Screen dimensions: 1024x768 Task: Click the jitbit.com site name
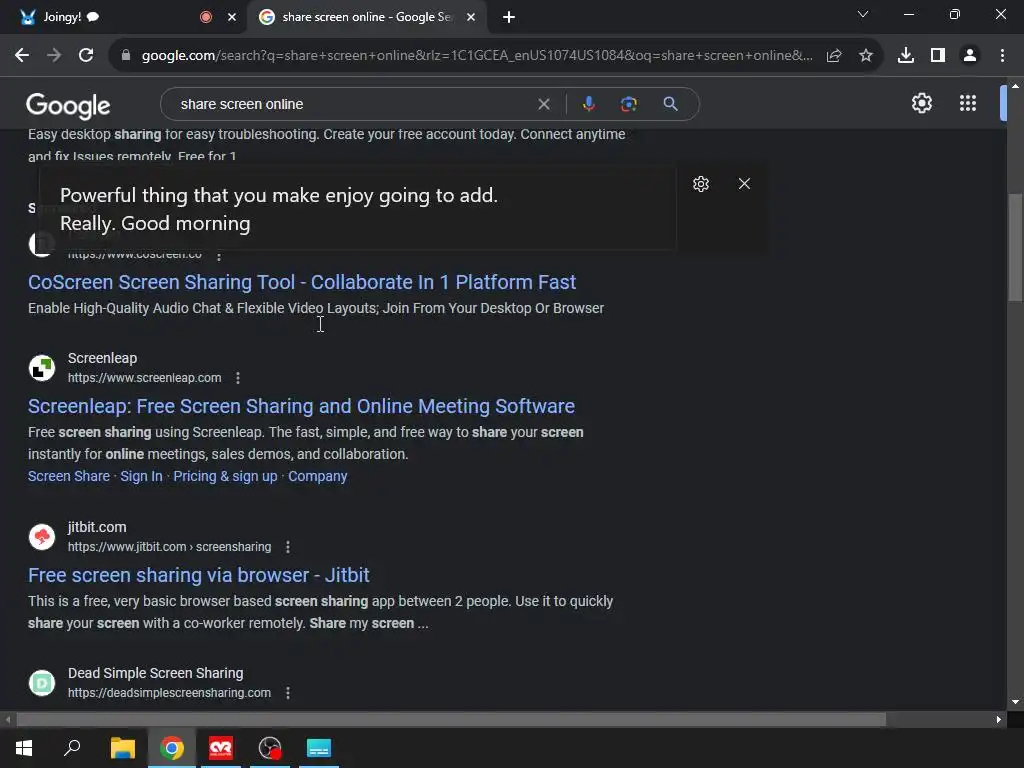pos(97,527)
